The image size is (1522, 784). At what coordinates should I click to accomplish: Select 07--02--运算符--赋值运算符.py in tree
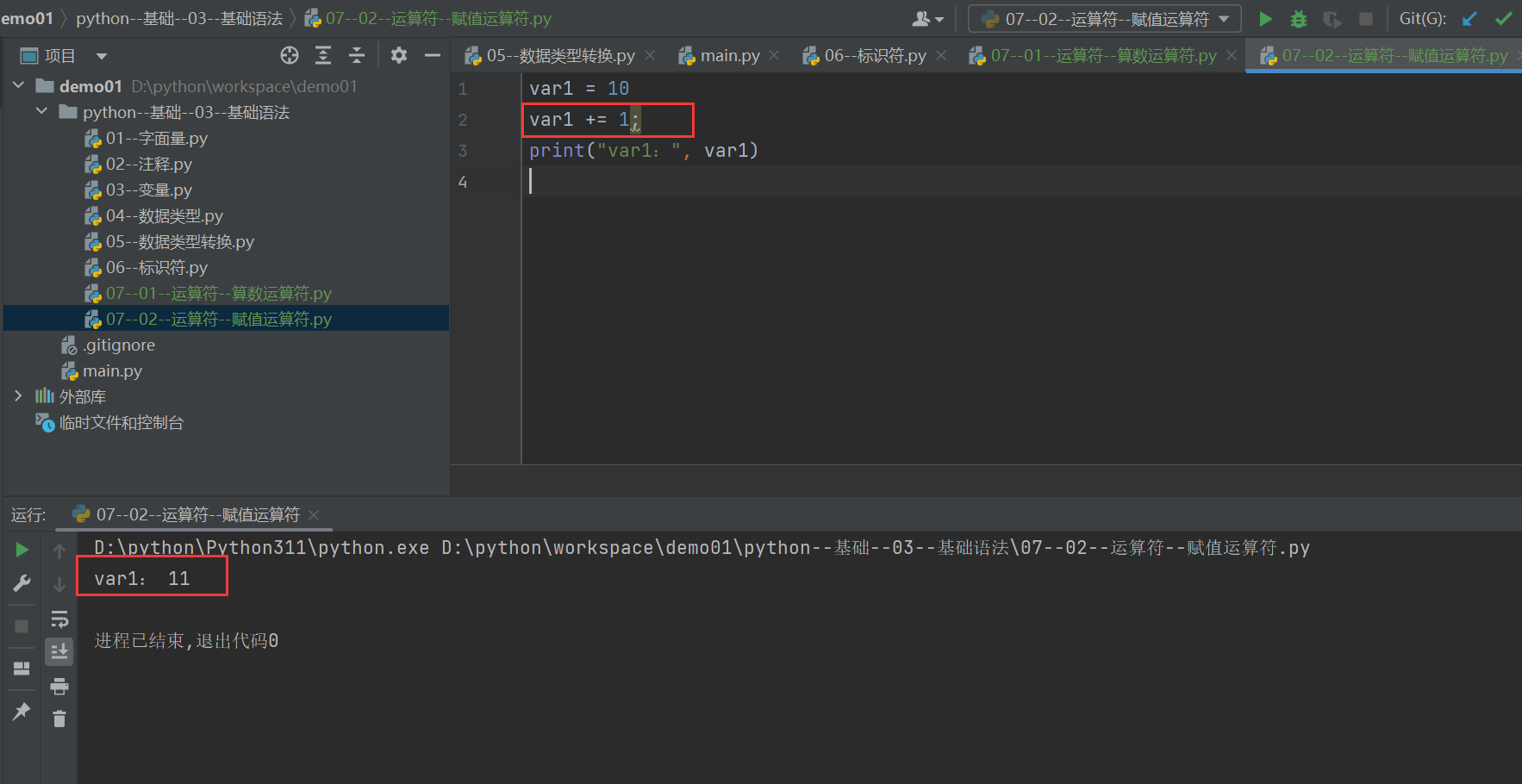point(208,319)
